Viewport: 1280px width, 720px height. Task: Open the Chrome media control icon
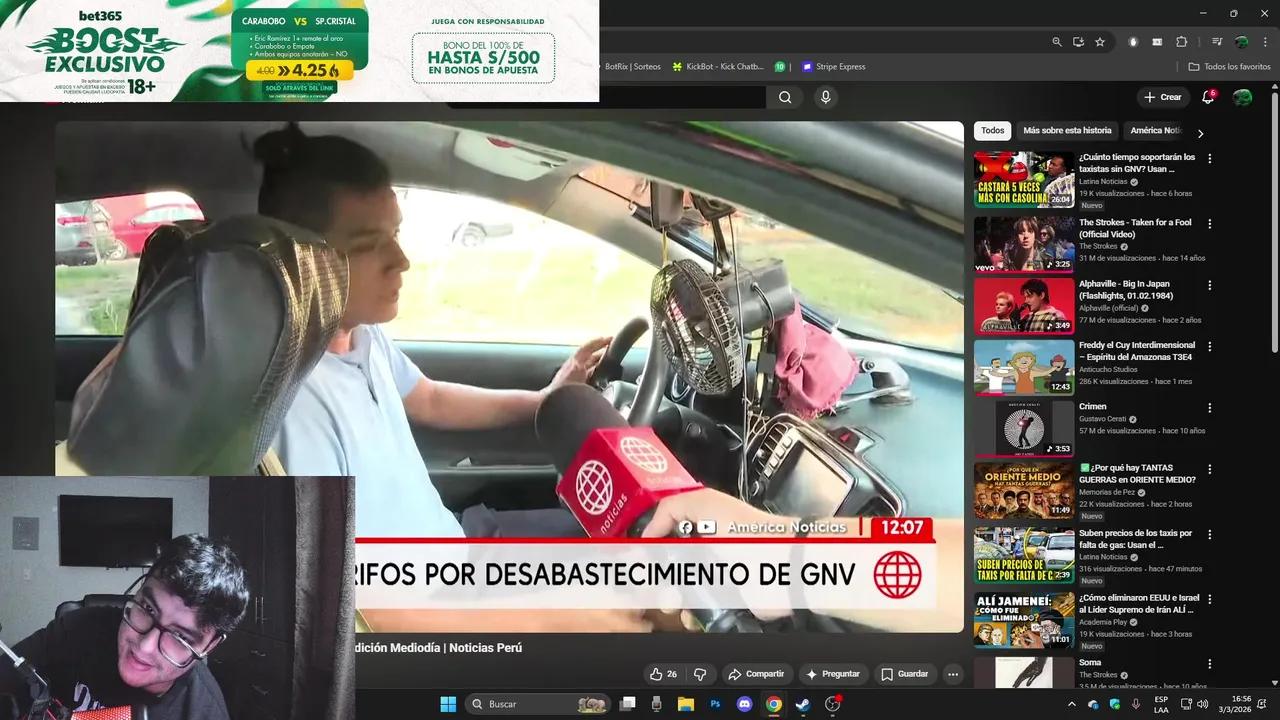[1217, 42]
